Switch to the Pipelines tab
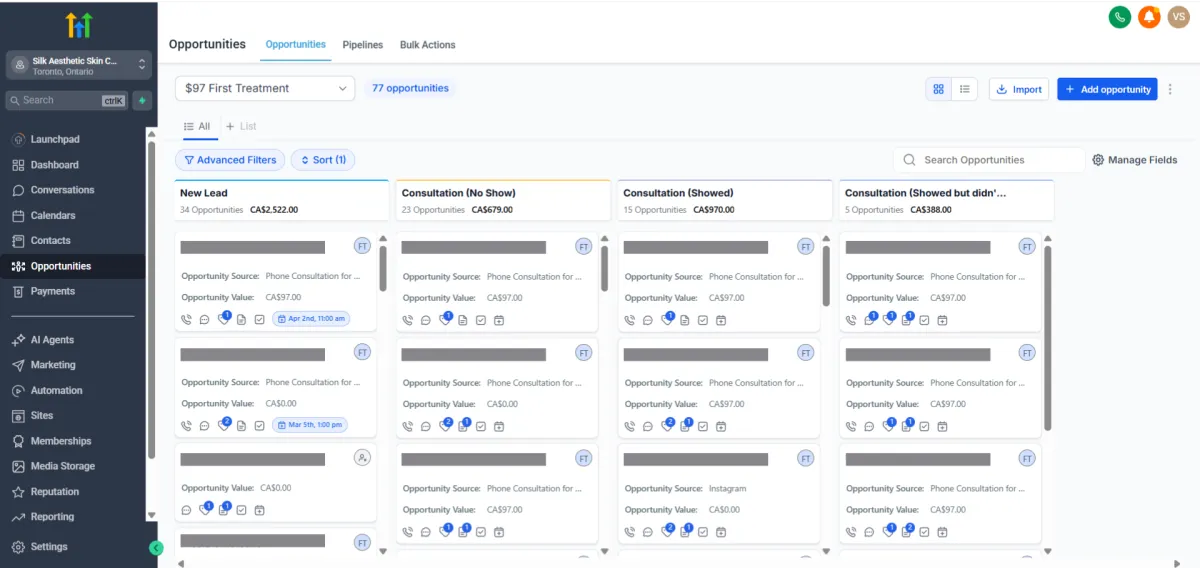 (362, 45)
